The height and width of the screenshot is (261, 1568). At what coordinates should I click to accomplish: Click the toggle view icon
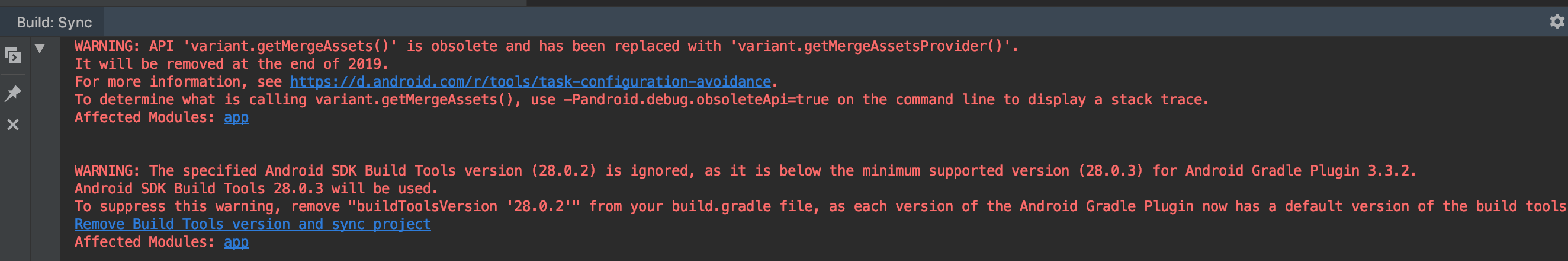click(13, 56)
